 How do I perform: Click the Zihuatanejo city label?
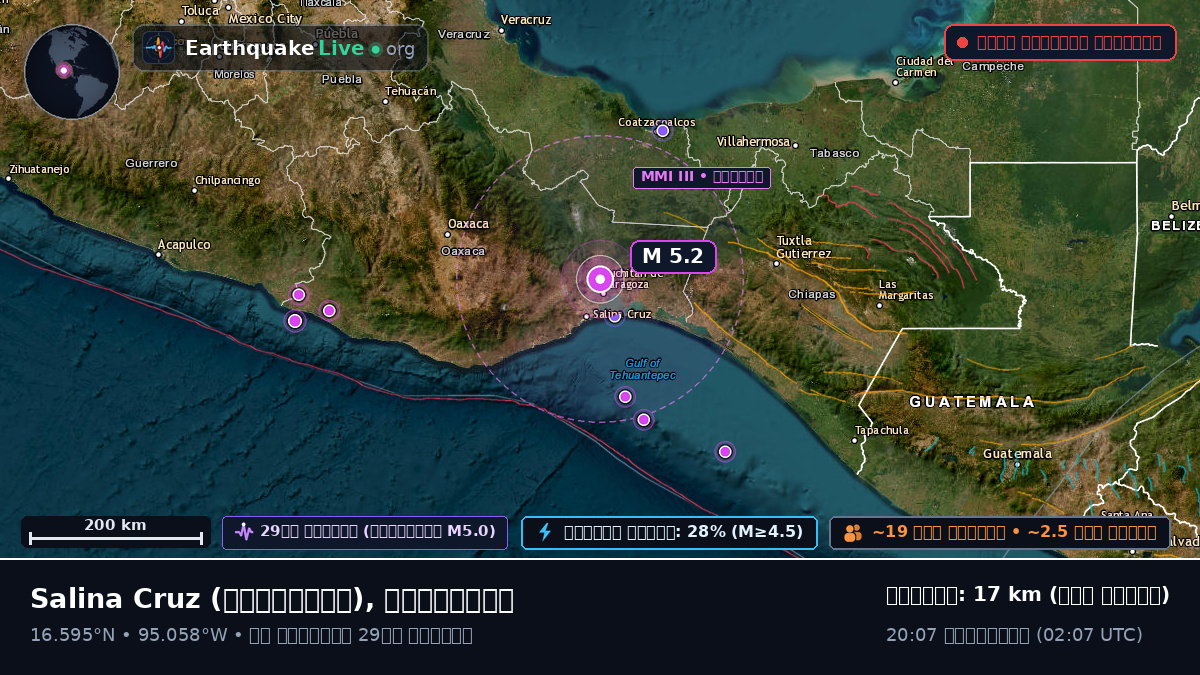pyautogui.click(x=39, y=170)
